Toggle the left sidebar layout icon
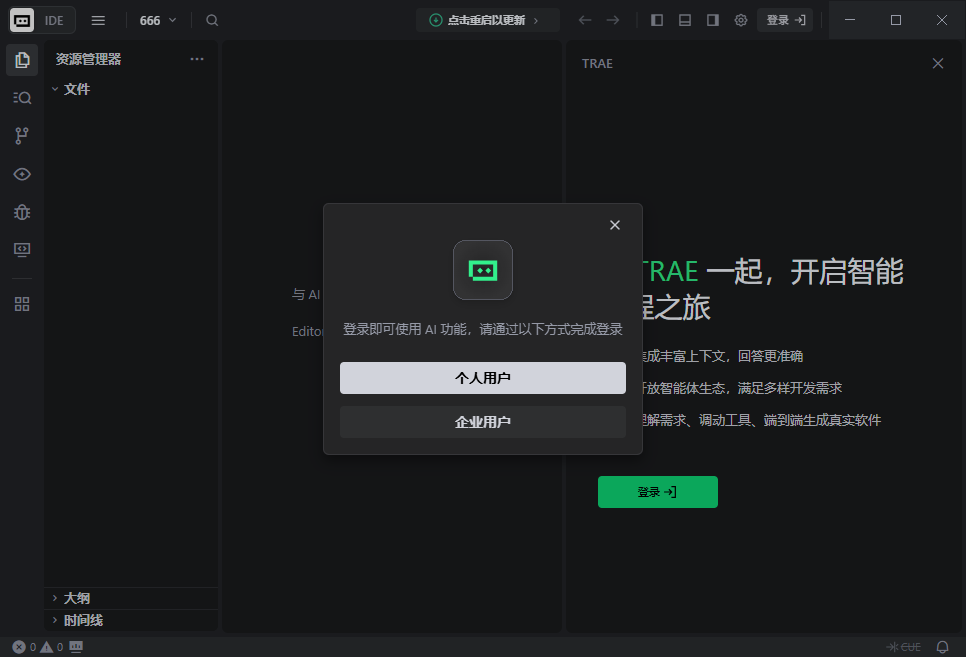The width and height of the screenshot is (966, 657). tap(657, 20)
